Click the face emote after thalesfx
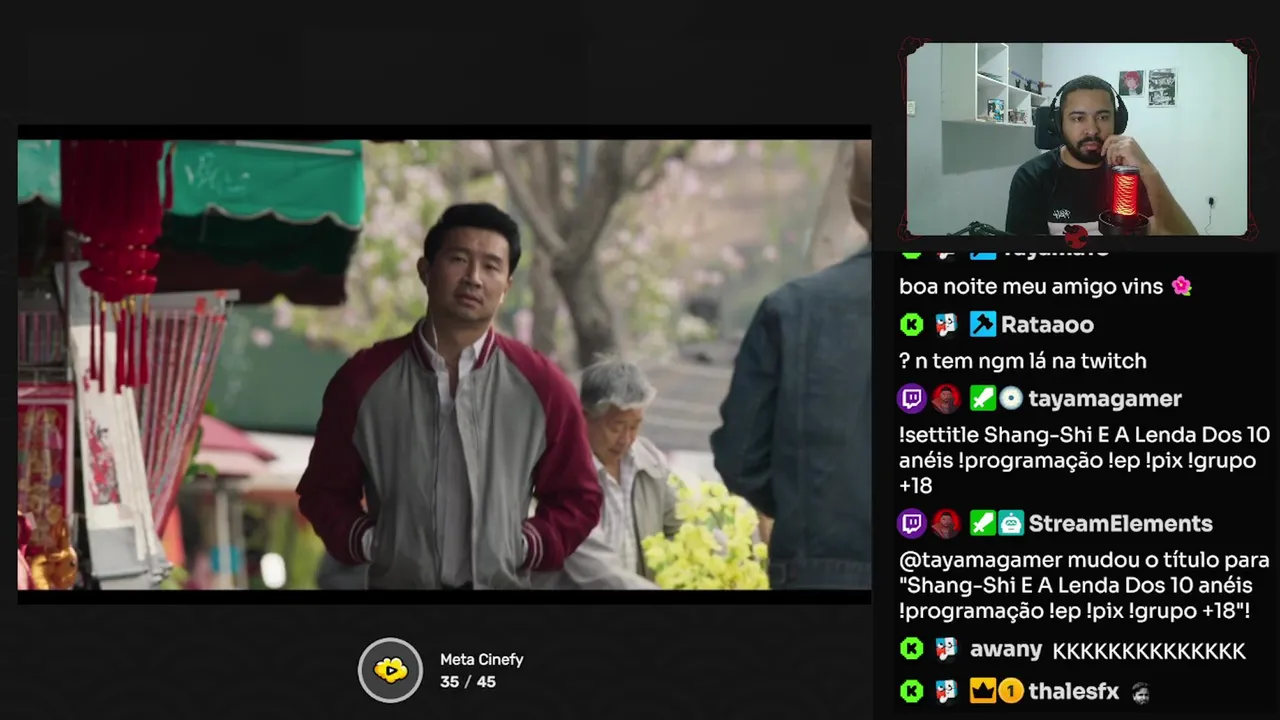Screen dimensions: 1280x720 tap(1140, 692)
